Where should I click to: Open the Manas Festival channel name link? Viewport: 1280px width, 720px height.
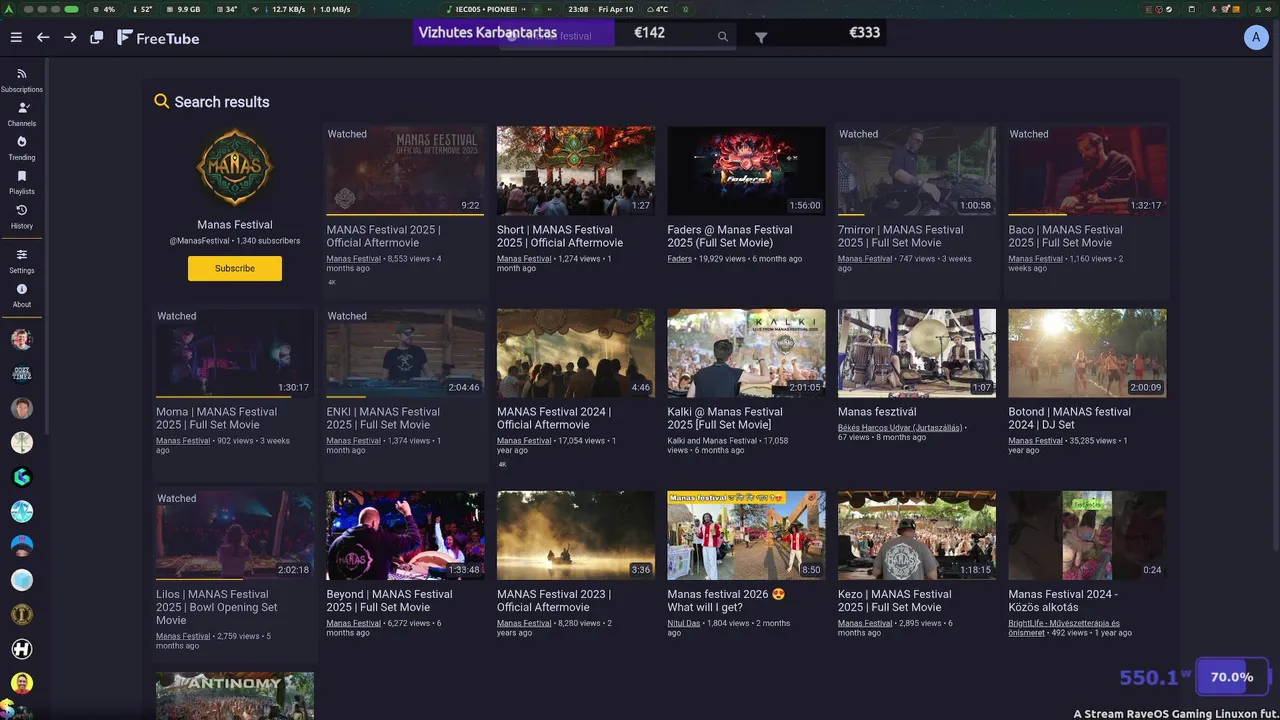coord(235,225)
